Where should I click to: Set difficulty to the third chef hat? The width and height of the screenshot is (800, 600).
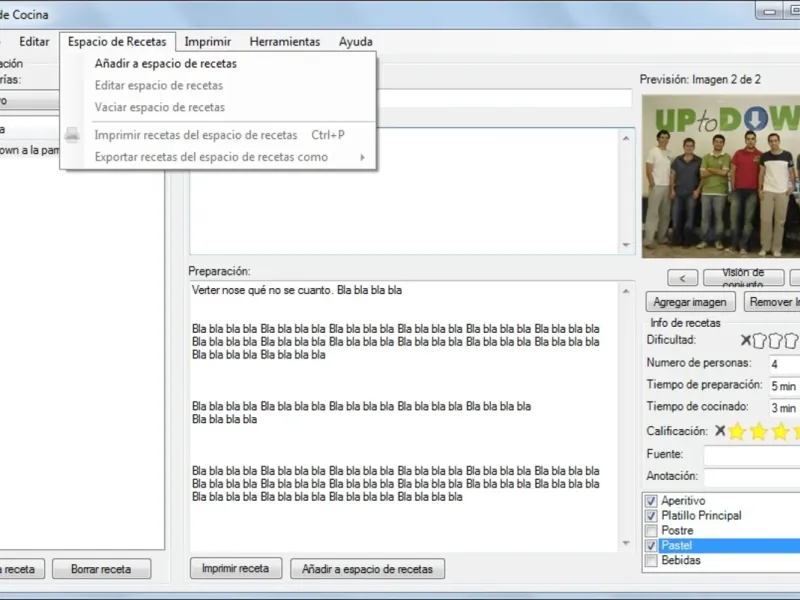click(x=791, y=340)
